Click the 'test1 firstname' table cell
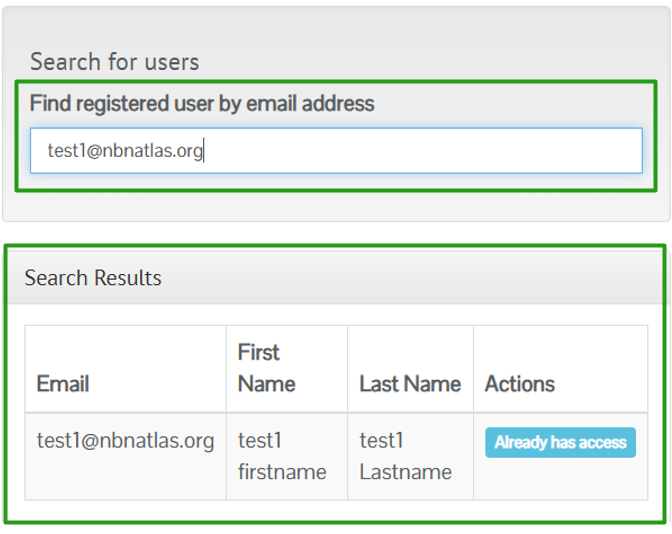The height and width of the screenshot is (534, 672). click(282, 456)
